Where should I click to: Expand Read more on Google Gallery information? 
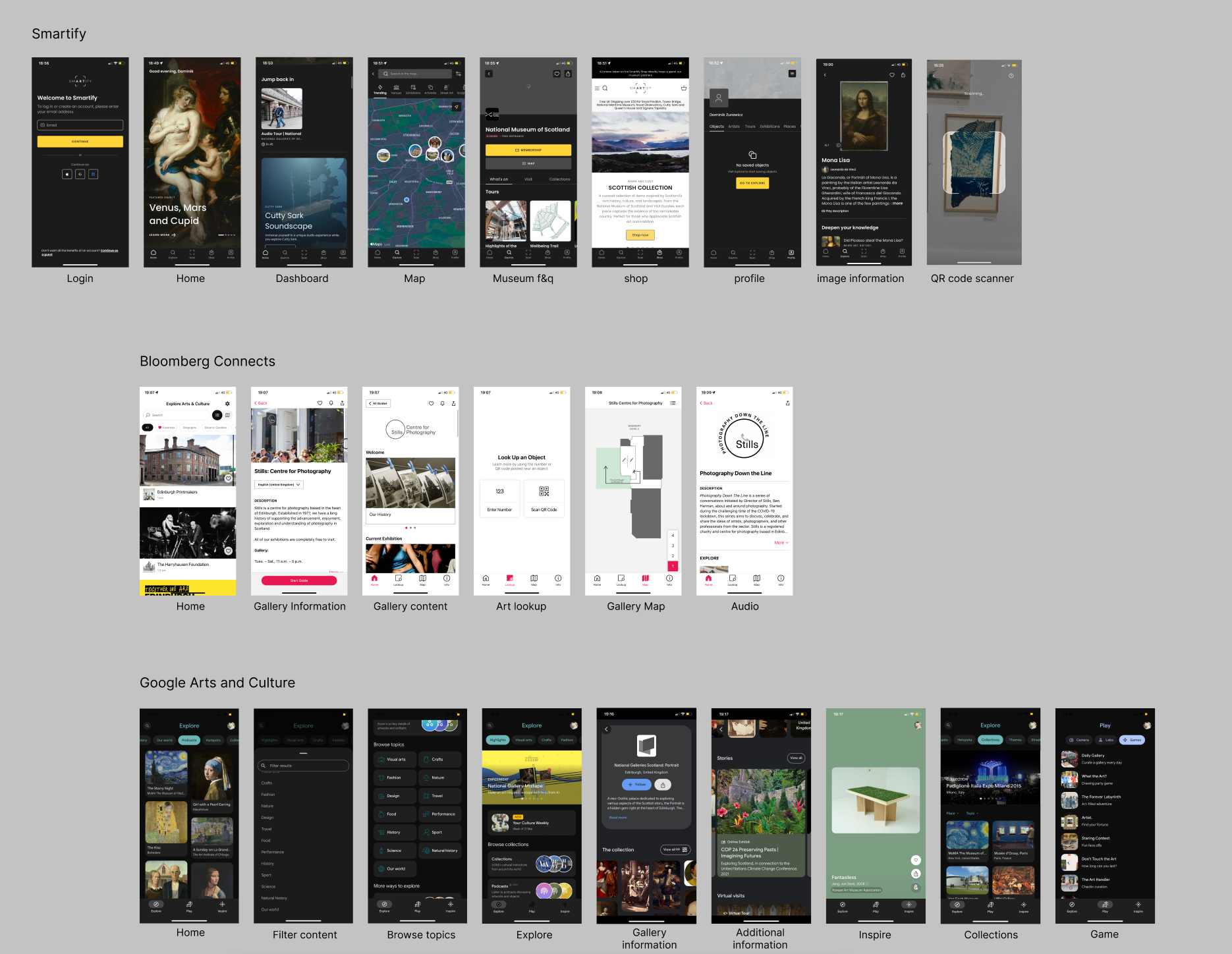[x=617, y=818]
